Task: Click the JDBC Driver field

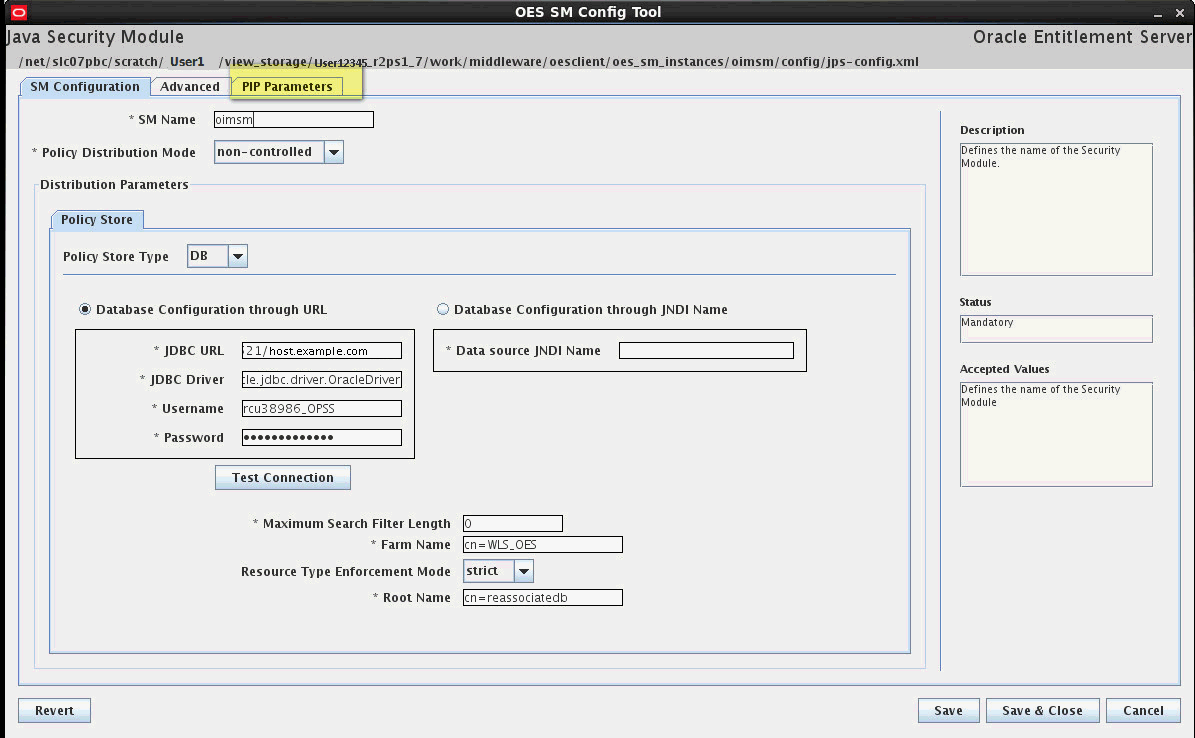Action: click(322, 380)
